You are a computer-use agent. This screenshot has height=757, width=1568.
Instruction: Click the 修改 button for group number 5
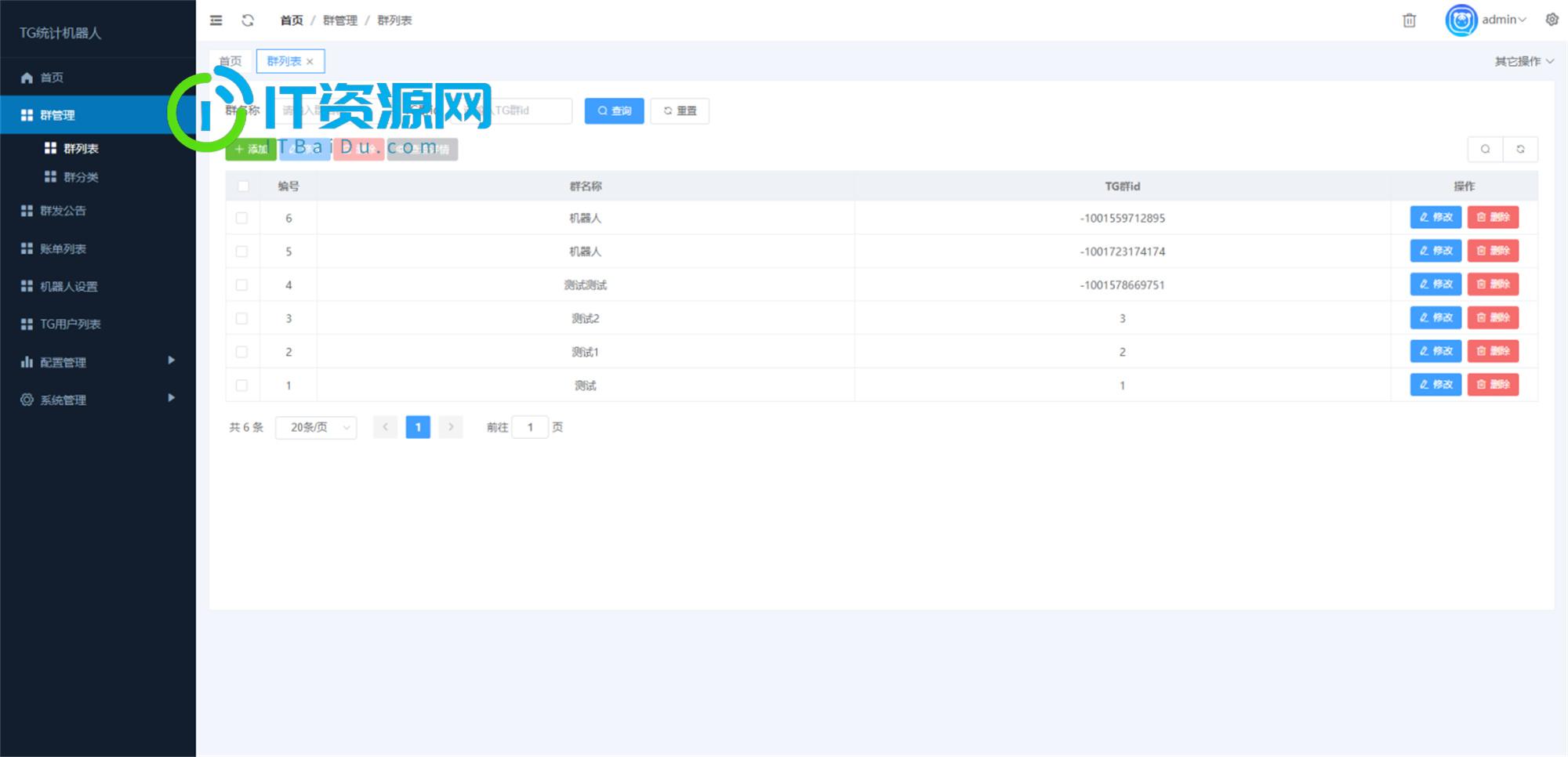(x=1436, y=251)
